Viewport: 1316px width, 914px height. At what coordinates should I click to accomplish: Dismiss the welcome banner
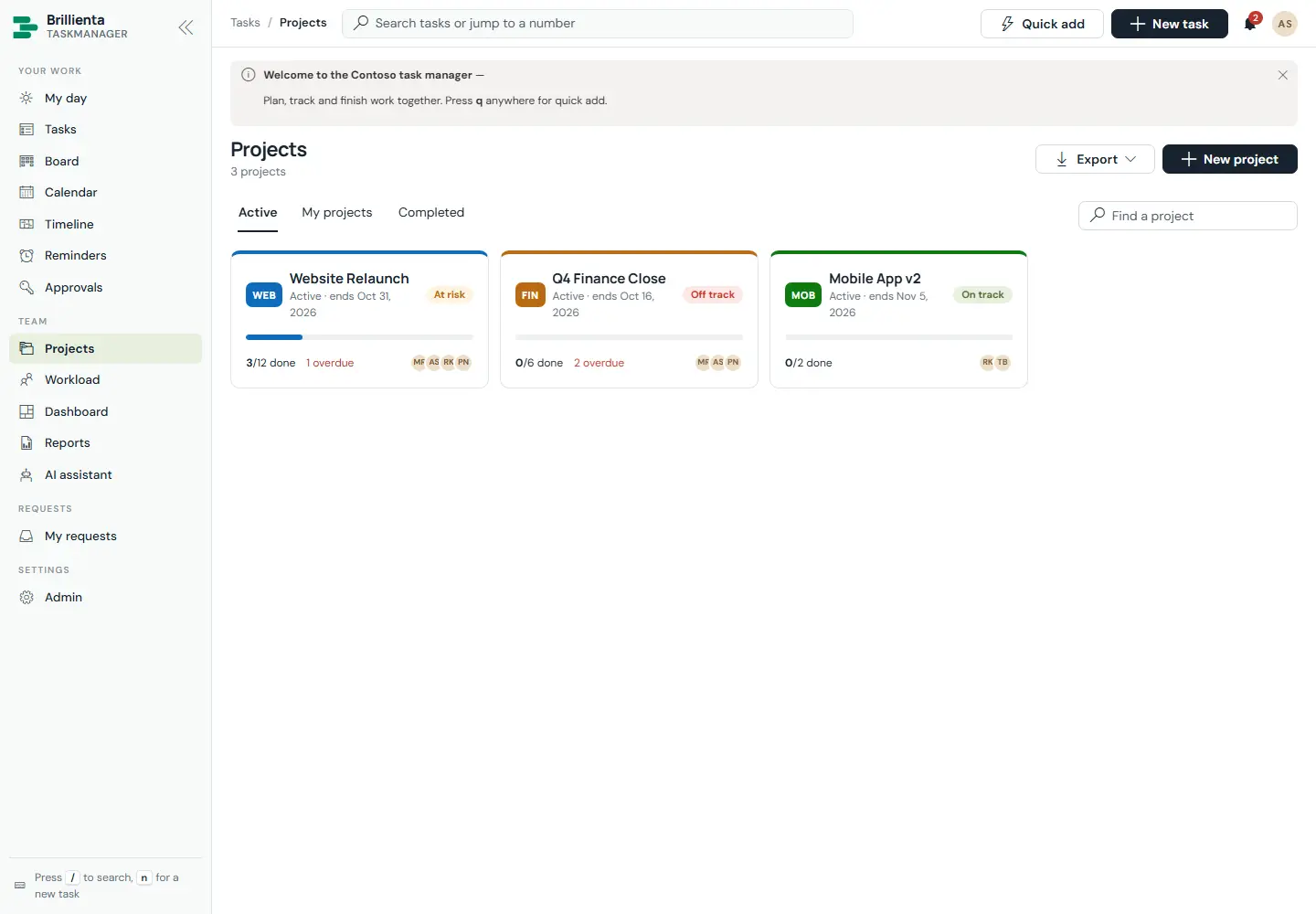pos(1283,75)
